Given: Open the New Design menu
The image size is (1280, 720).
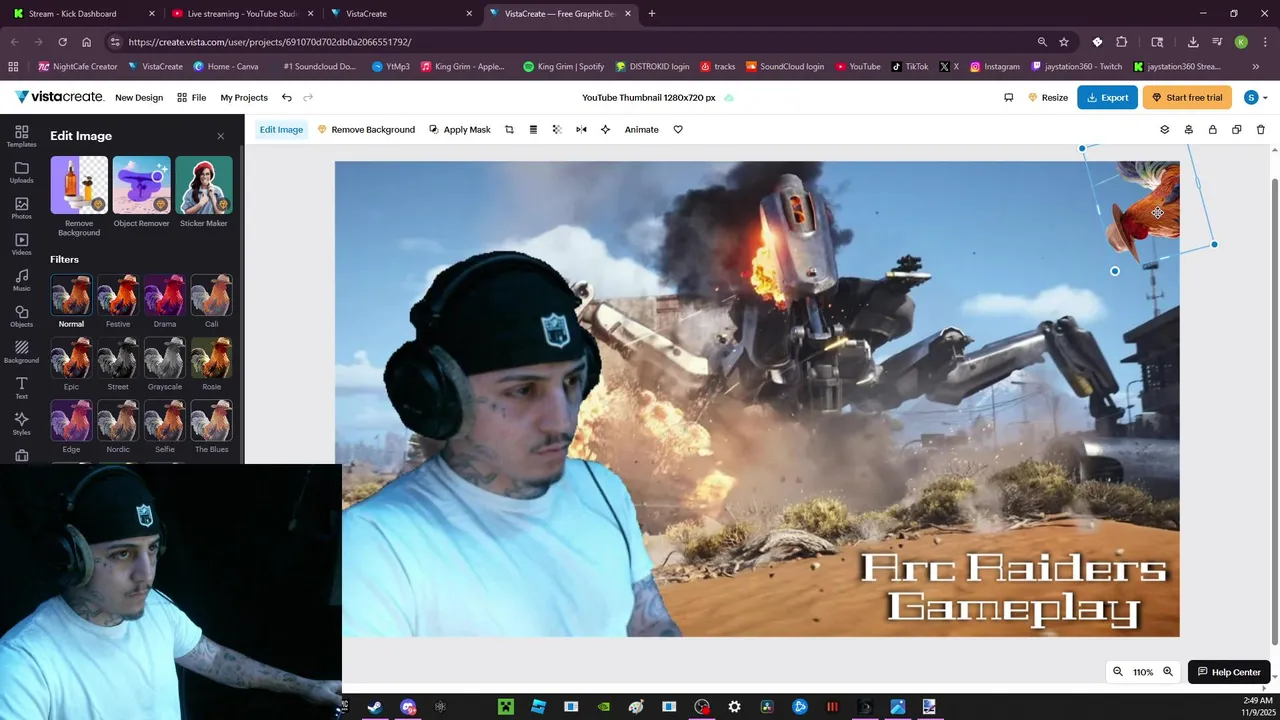Looking at the screenshot, I should pos(139,97).
